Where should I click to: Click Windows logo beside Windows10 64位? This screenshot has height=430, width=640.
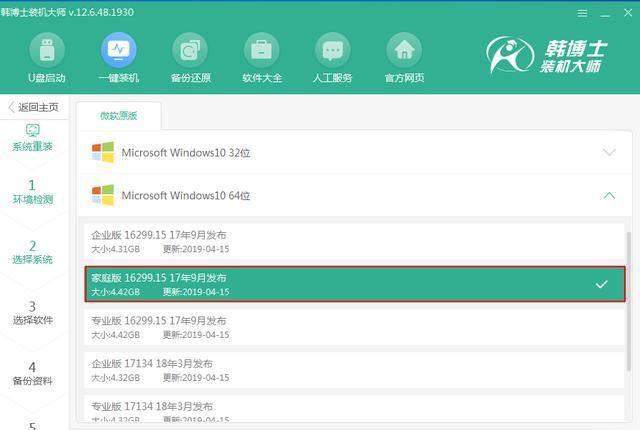103,195
